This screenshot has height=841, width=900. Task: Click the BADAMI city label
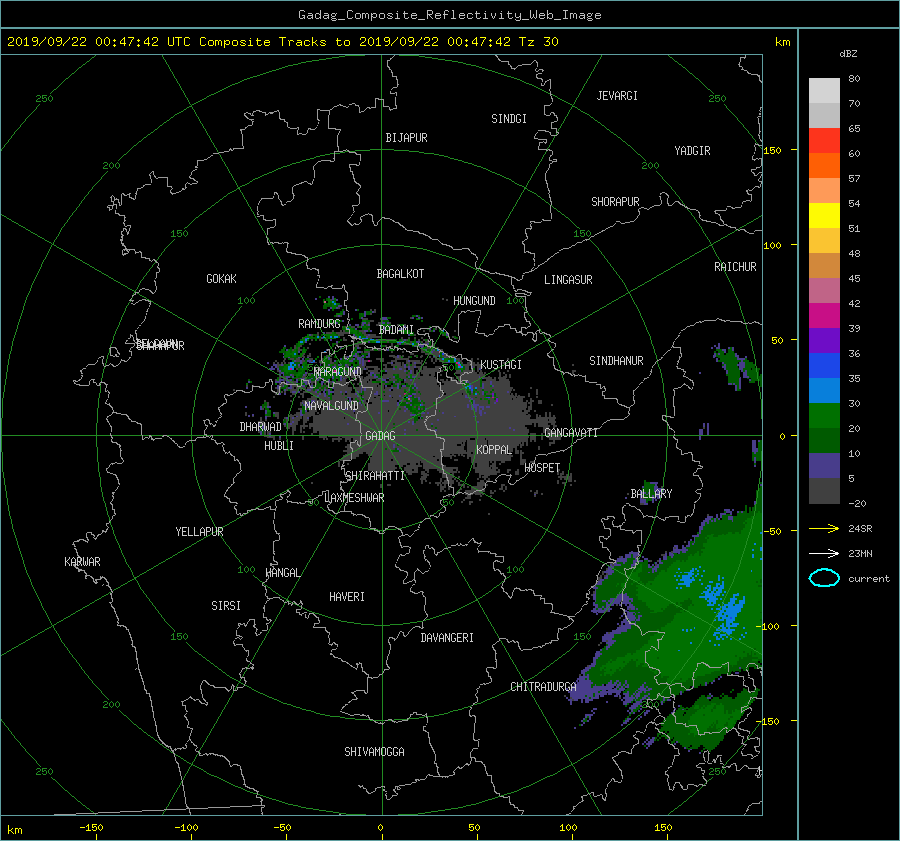396,330
